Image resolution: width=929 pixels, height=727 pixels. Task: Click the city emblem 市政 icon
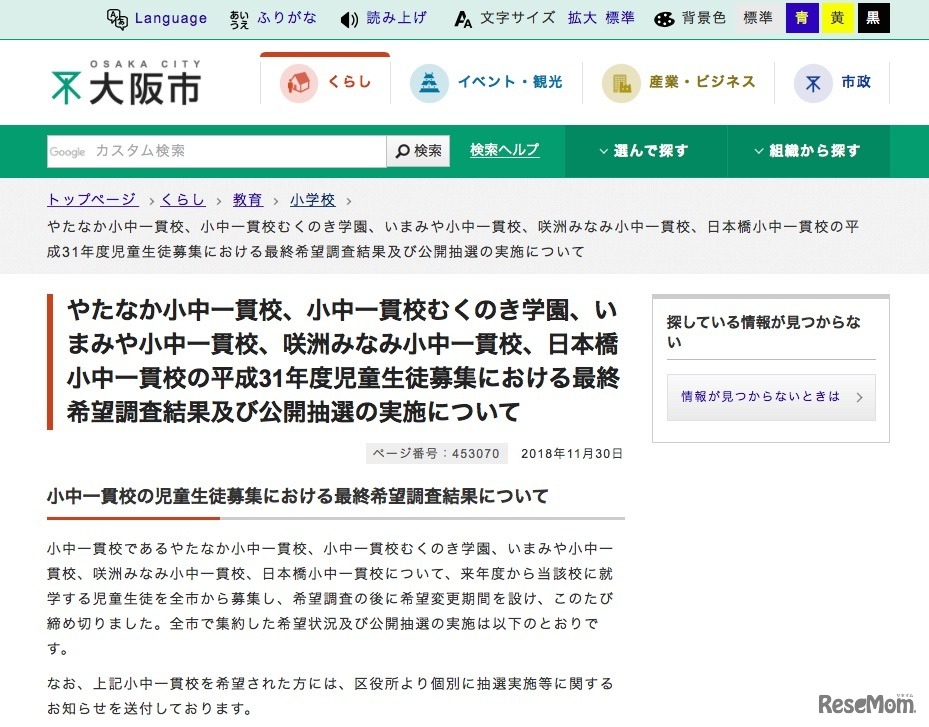click(813, 83)
